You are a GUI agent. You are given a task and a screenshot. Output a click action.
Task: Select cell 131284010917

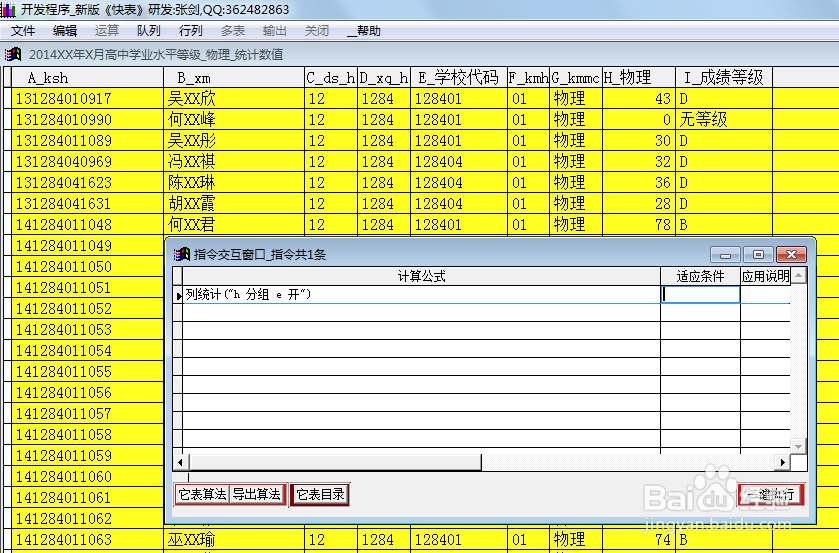tap(87, 99)
